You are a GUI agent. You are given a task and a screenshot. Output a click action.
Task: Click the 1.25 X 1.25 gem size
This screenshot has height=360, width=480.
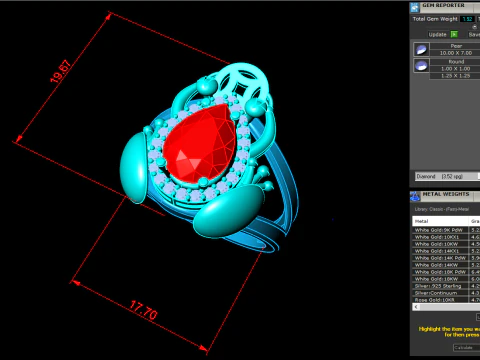click(x=456, y=76)
